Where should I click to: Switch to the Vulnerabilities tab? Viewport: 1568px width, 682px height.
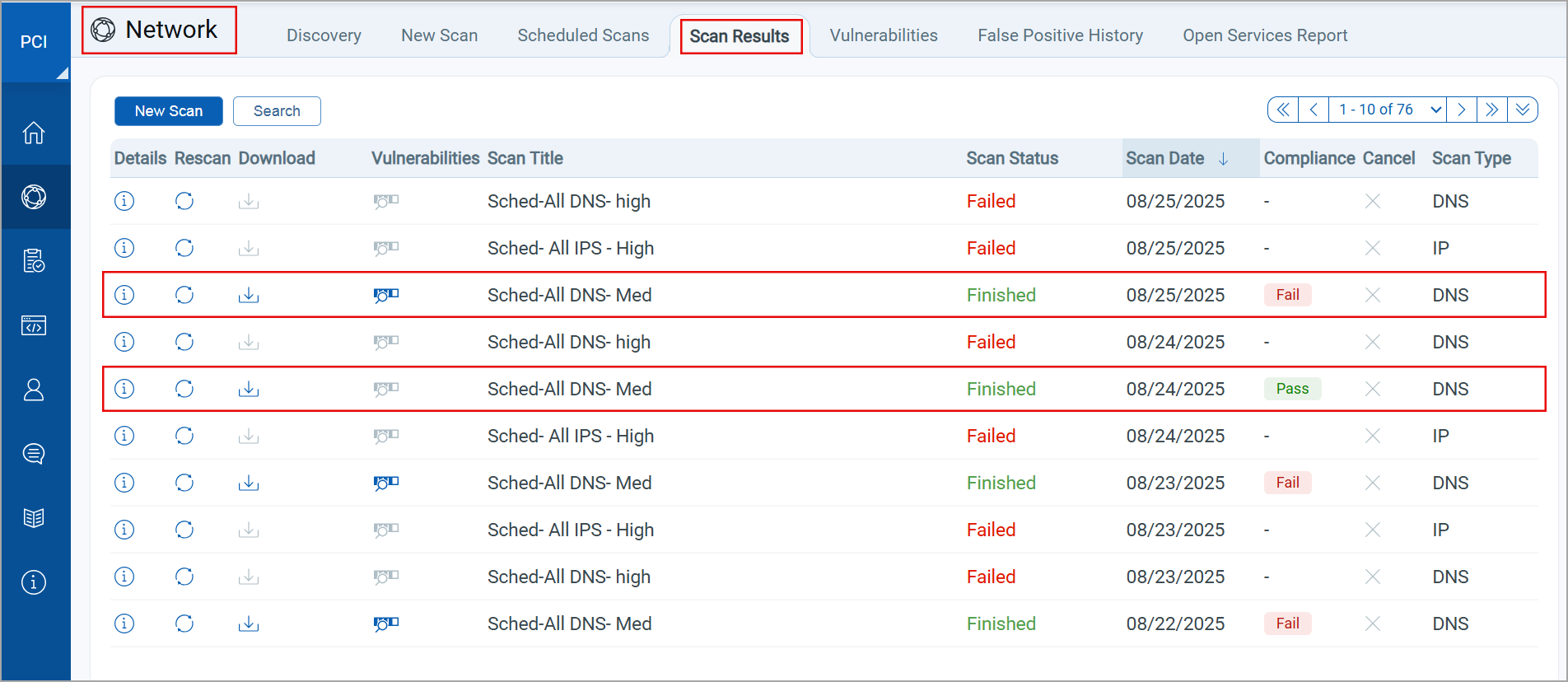(884, 35)
